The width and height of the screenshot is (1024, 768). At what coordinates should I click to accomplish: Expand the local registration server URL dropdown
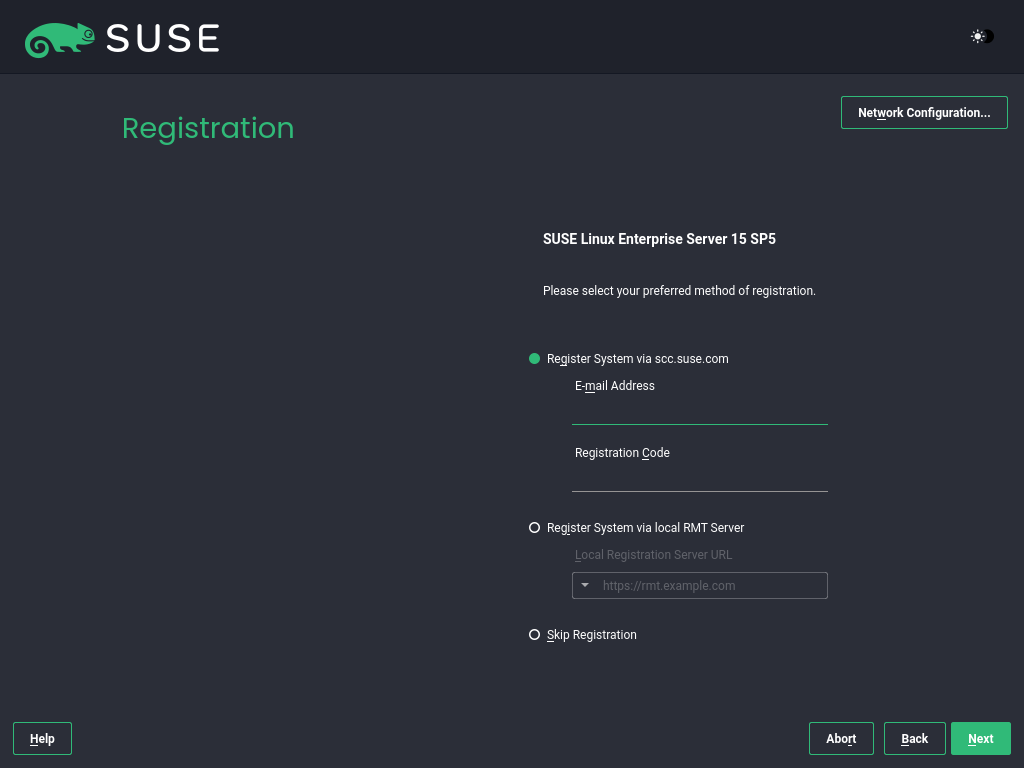585,585
